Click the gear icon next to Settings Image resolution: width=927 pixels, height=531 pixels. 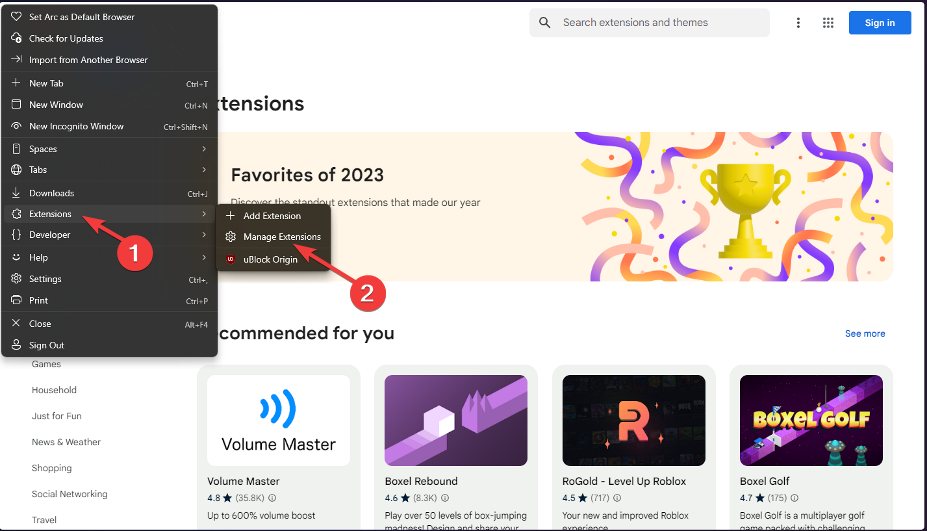(17, 279)
